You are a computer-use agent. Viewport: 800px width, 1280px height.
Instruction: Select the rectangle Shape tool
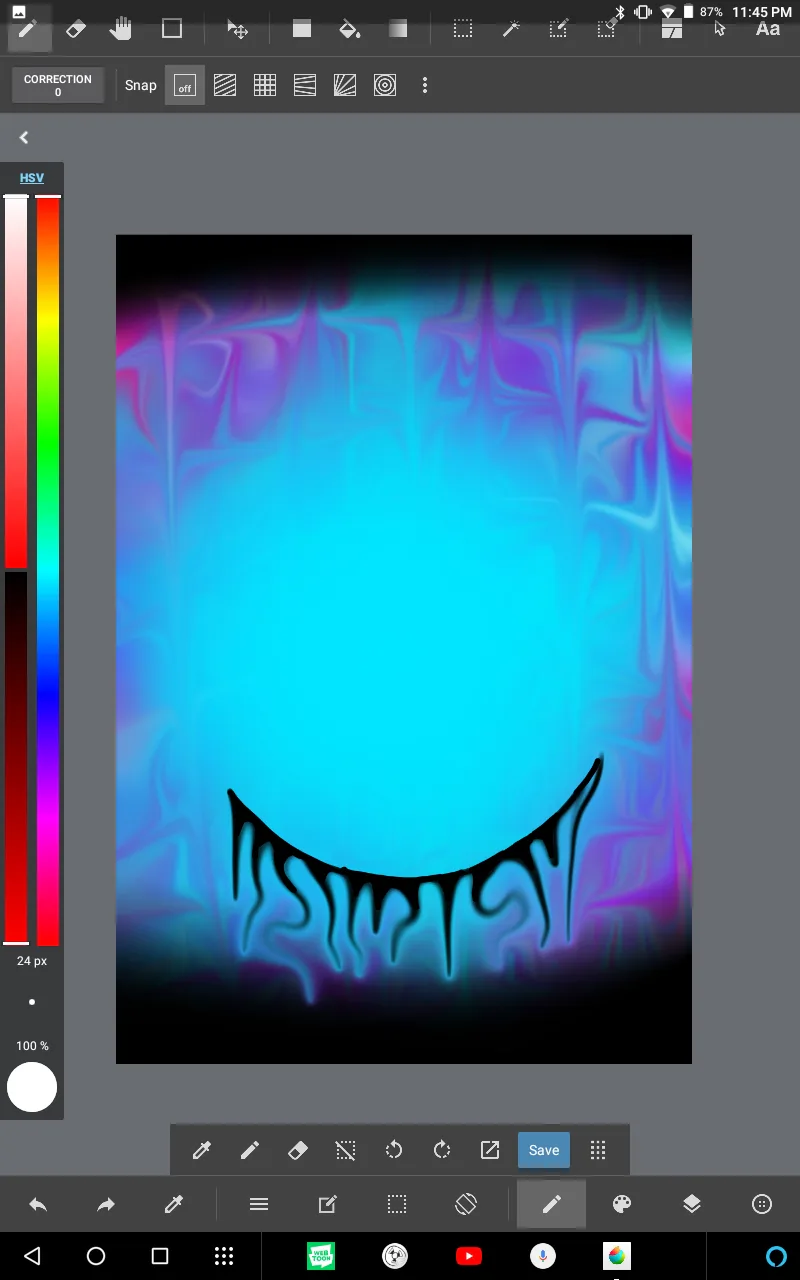point(172,29)
